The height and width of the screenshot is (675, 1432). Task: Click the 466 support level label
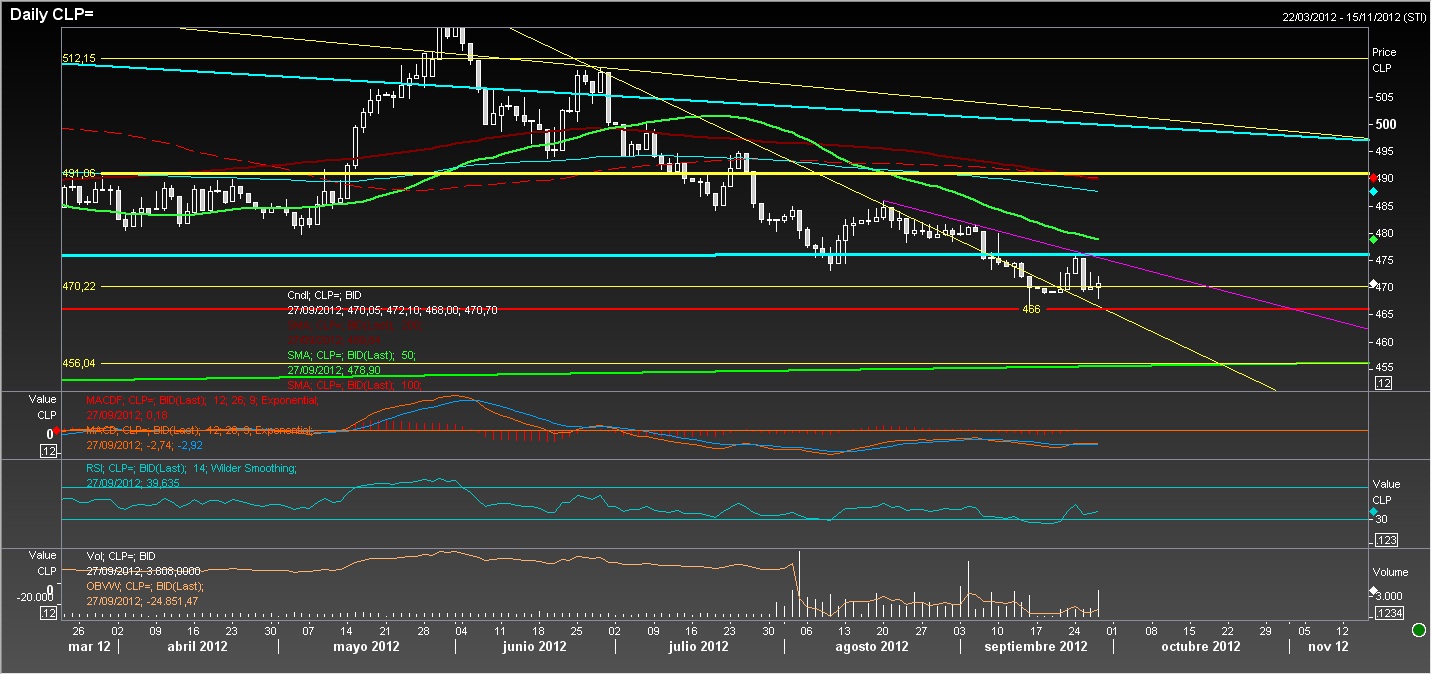(1031, 310)
